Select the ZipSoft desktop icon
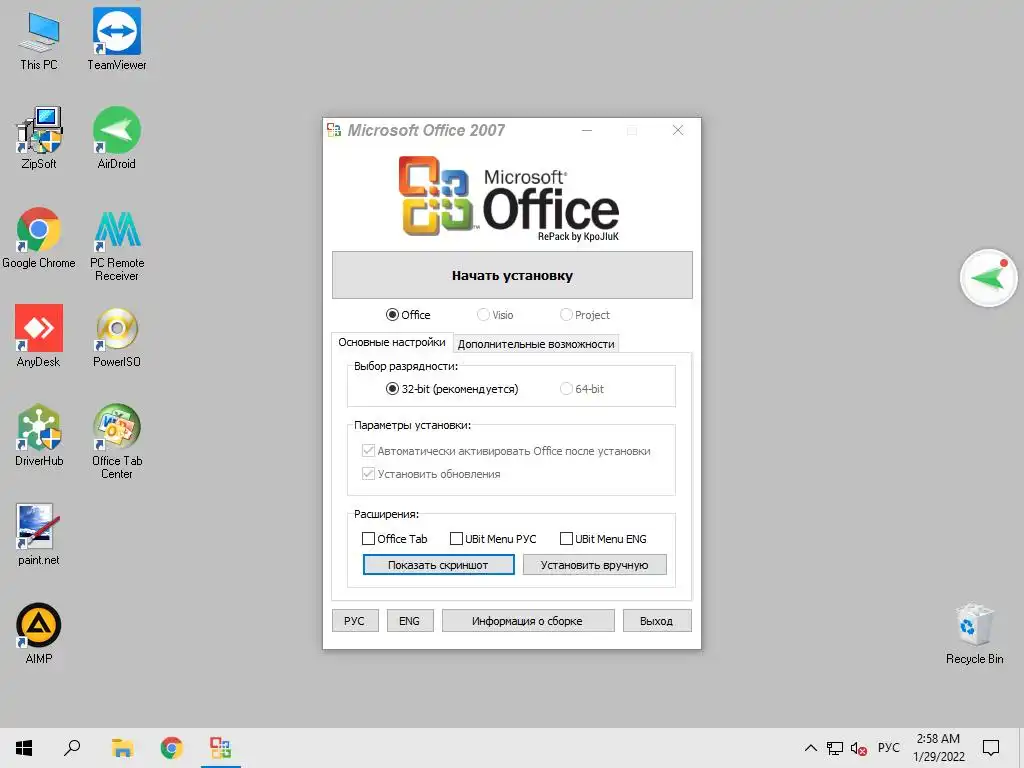 tap(39, 139)
